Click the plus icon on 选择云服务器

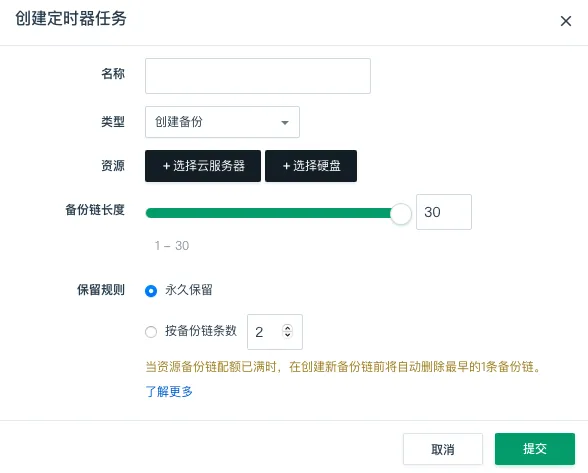(166, 166)
